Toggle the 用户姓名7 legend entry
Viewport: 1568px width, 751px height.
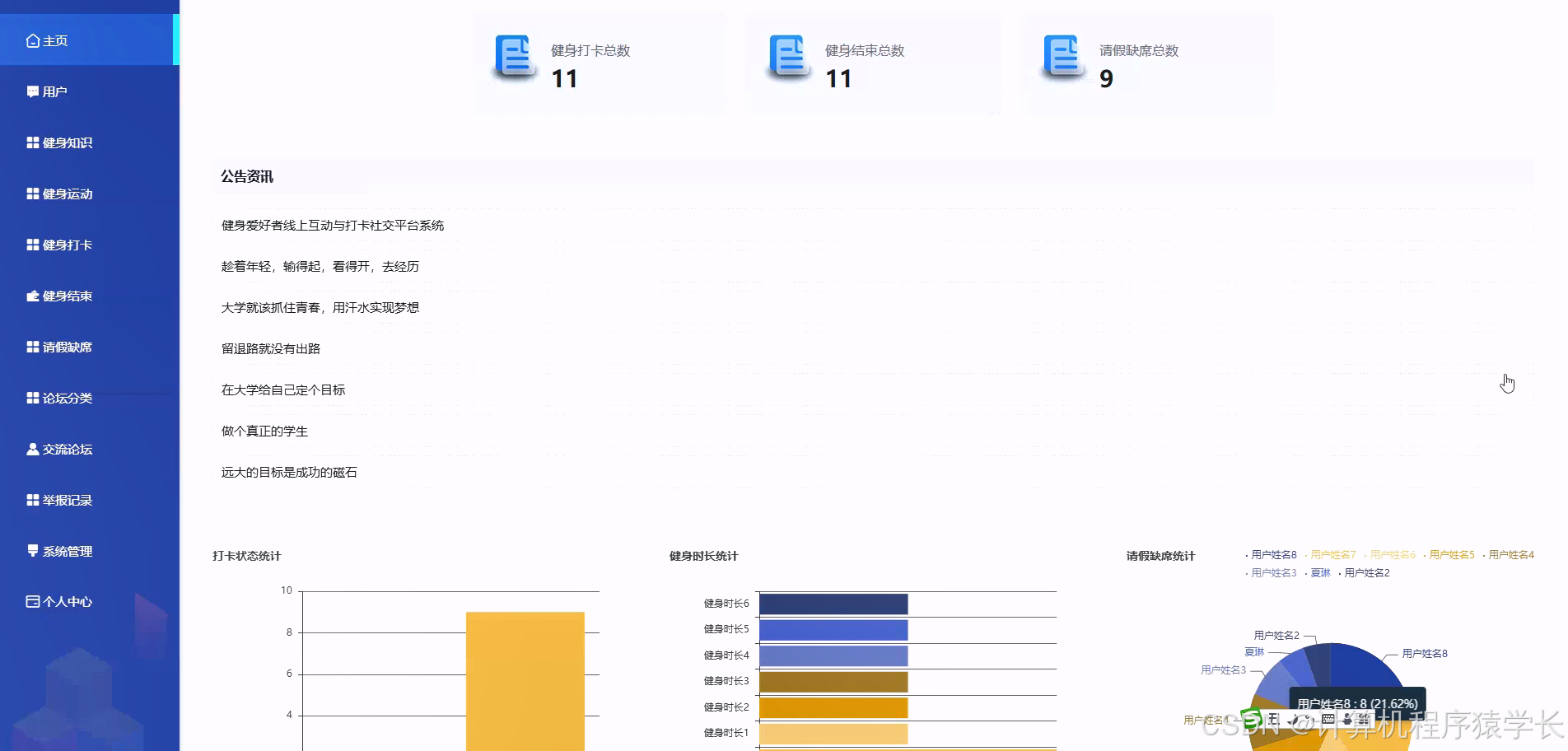point(1331,555)
